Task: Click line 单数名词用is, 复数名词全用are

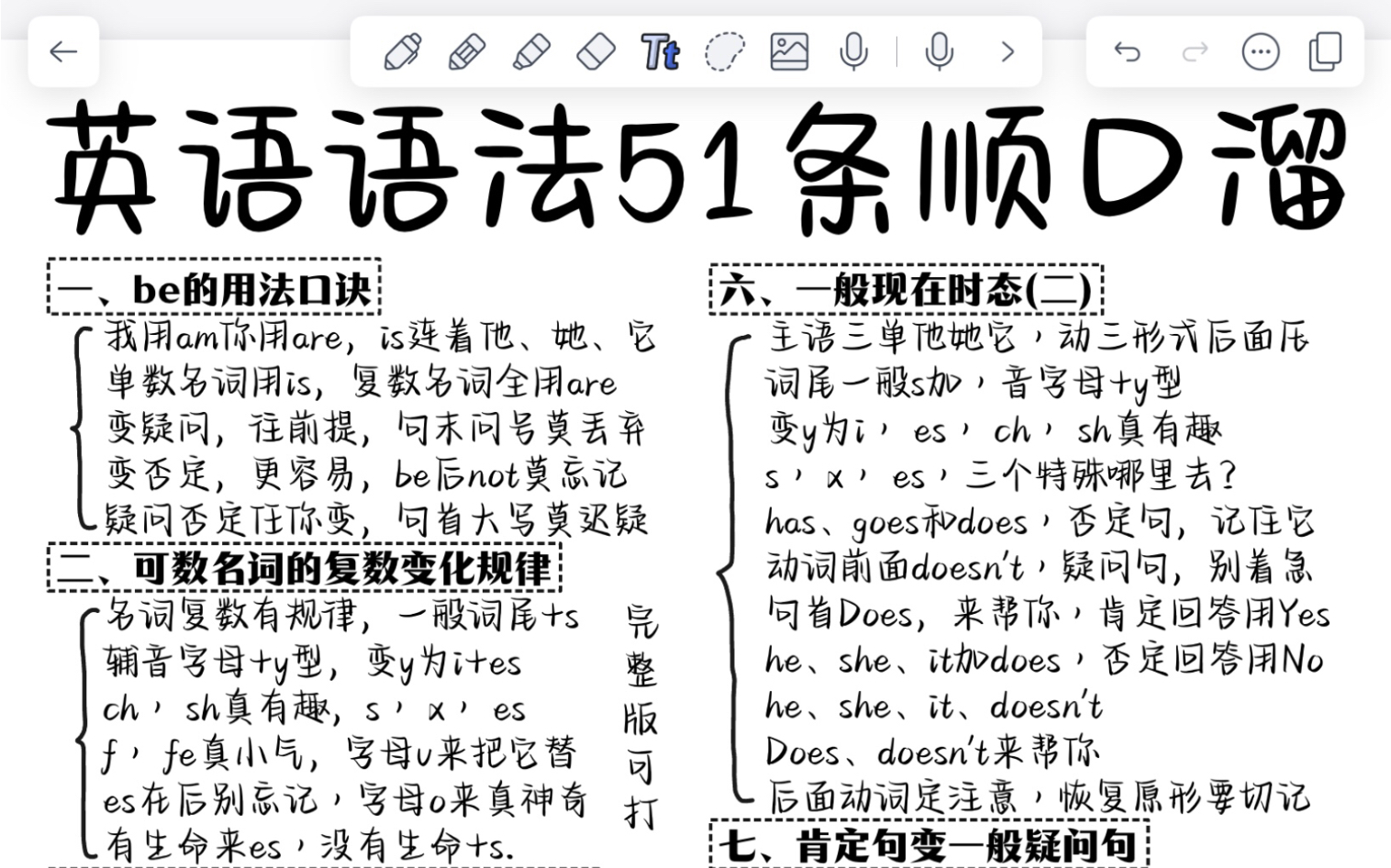Action: click(x=361, y=382)
